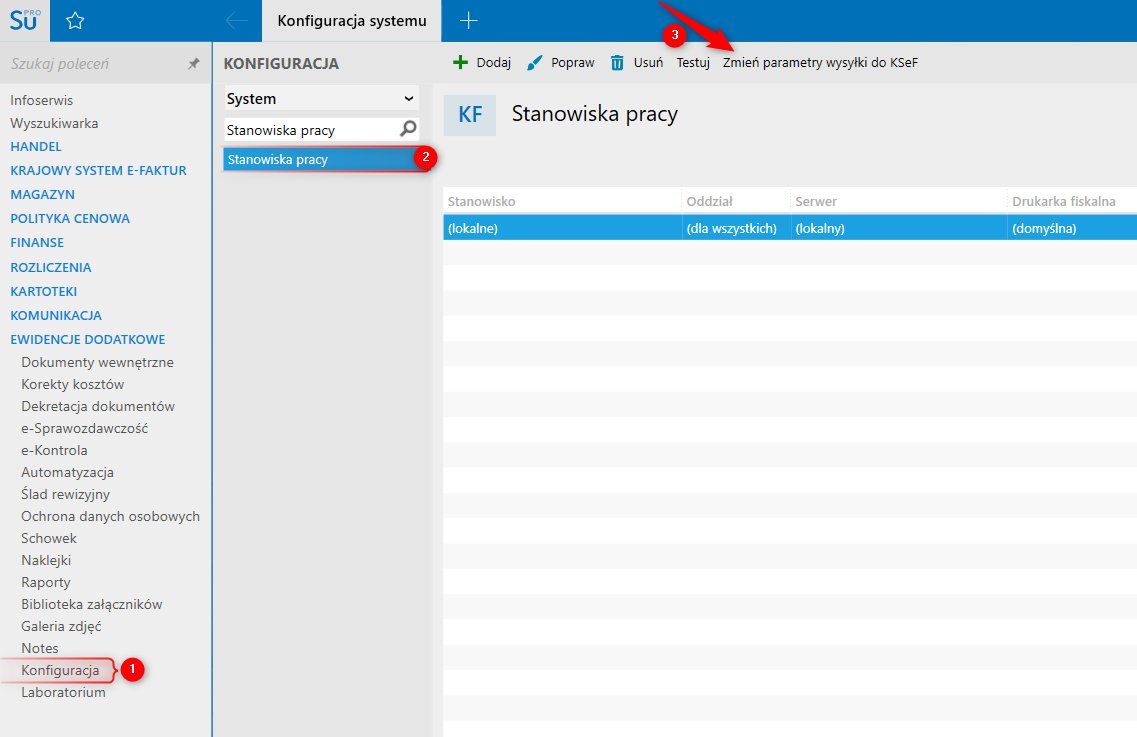Switch to the Konfiguracja systemu tab
This screenshot has width=1137, height=737.
pyautogui.click(x=352, y=20)
